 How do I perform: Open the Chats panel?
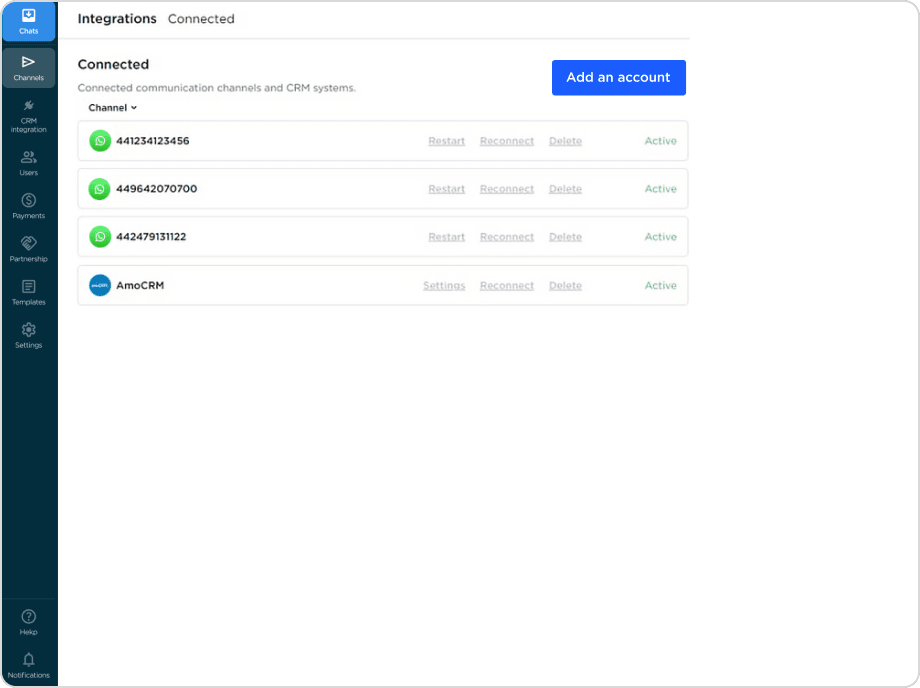28,21
